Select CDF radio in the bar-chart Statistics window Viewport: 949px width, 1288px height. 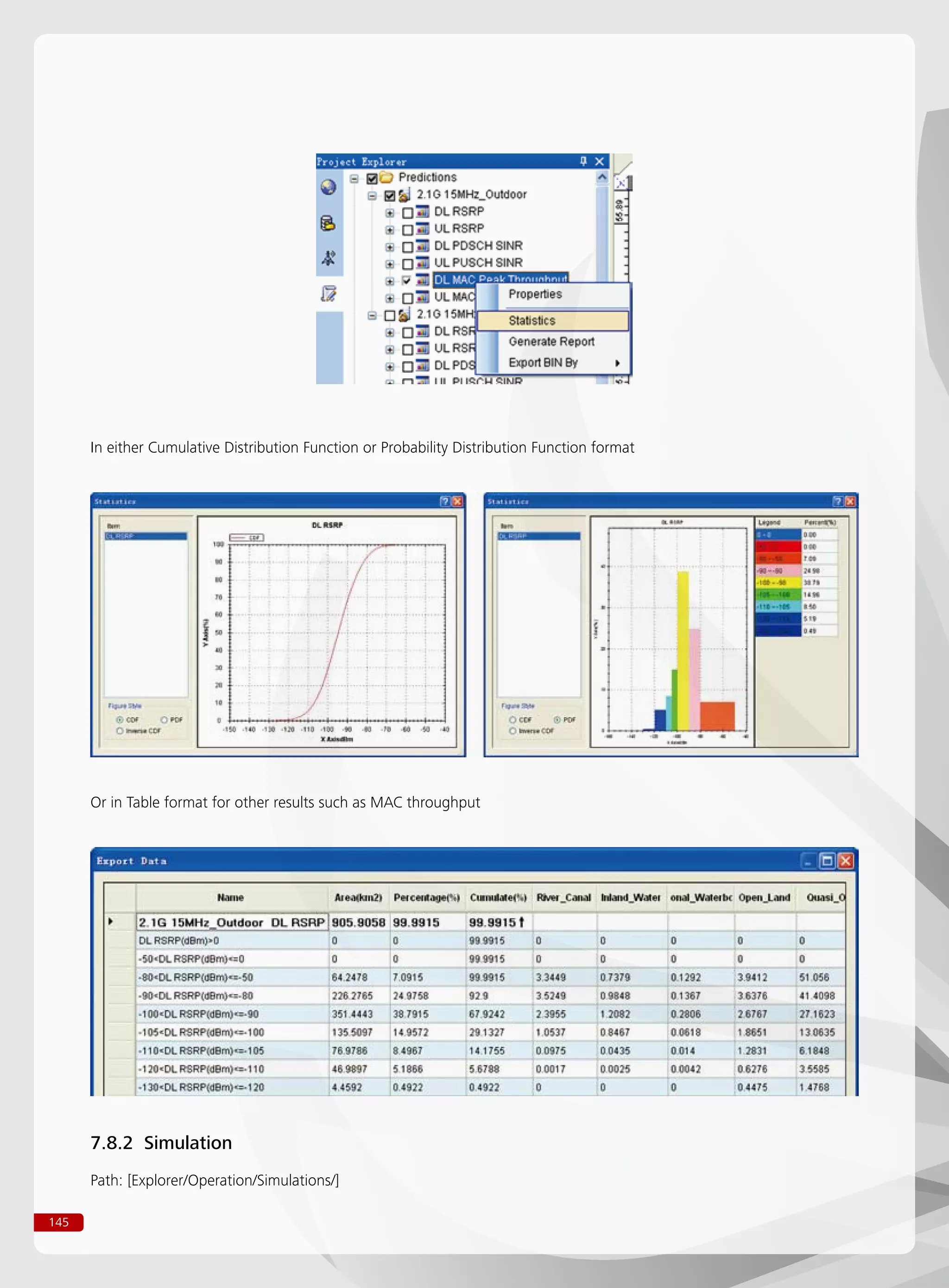pyautogui.click(x=512, y=719)
